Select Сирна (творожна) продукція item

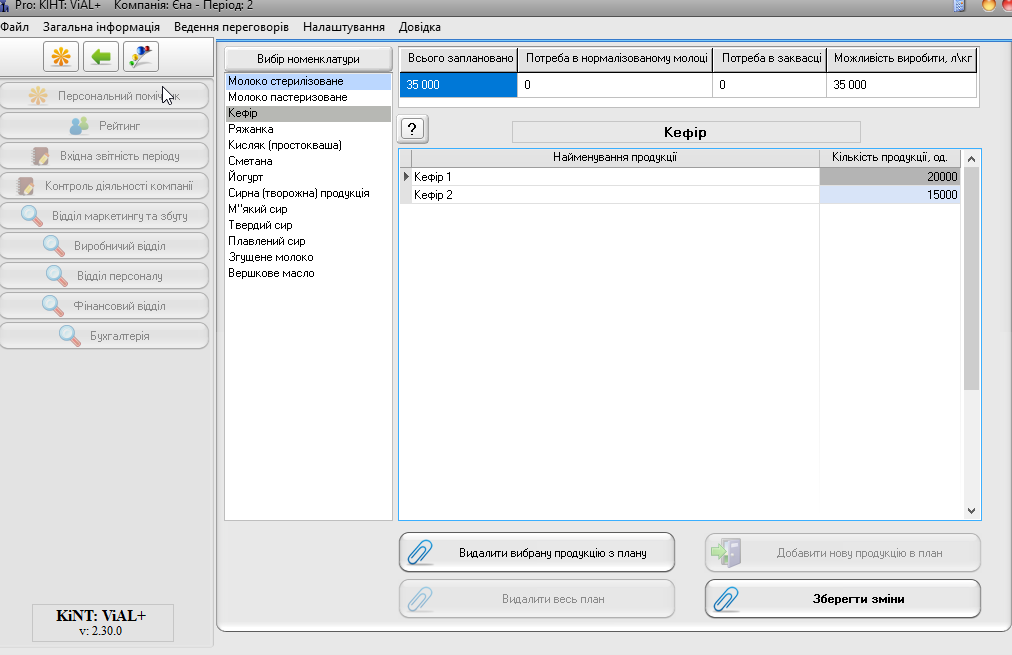pos(309,193)
